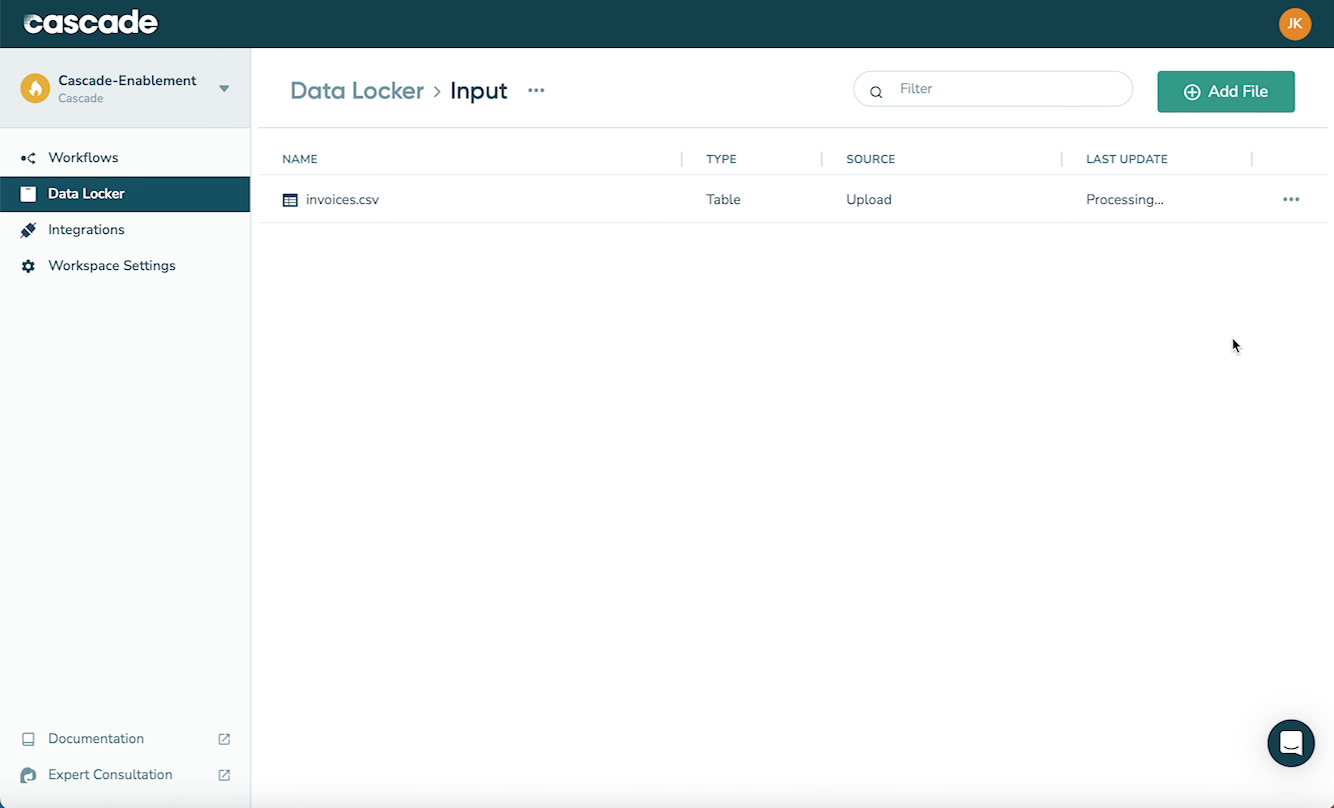Open row actions for invoices.csv
Viewport: 1334px width, 808px height.
1290,199
